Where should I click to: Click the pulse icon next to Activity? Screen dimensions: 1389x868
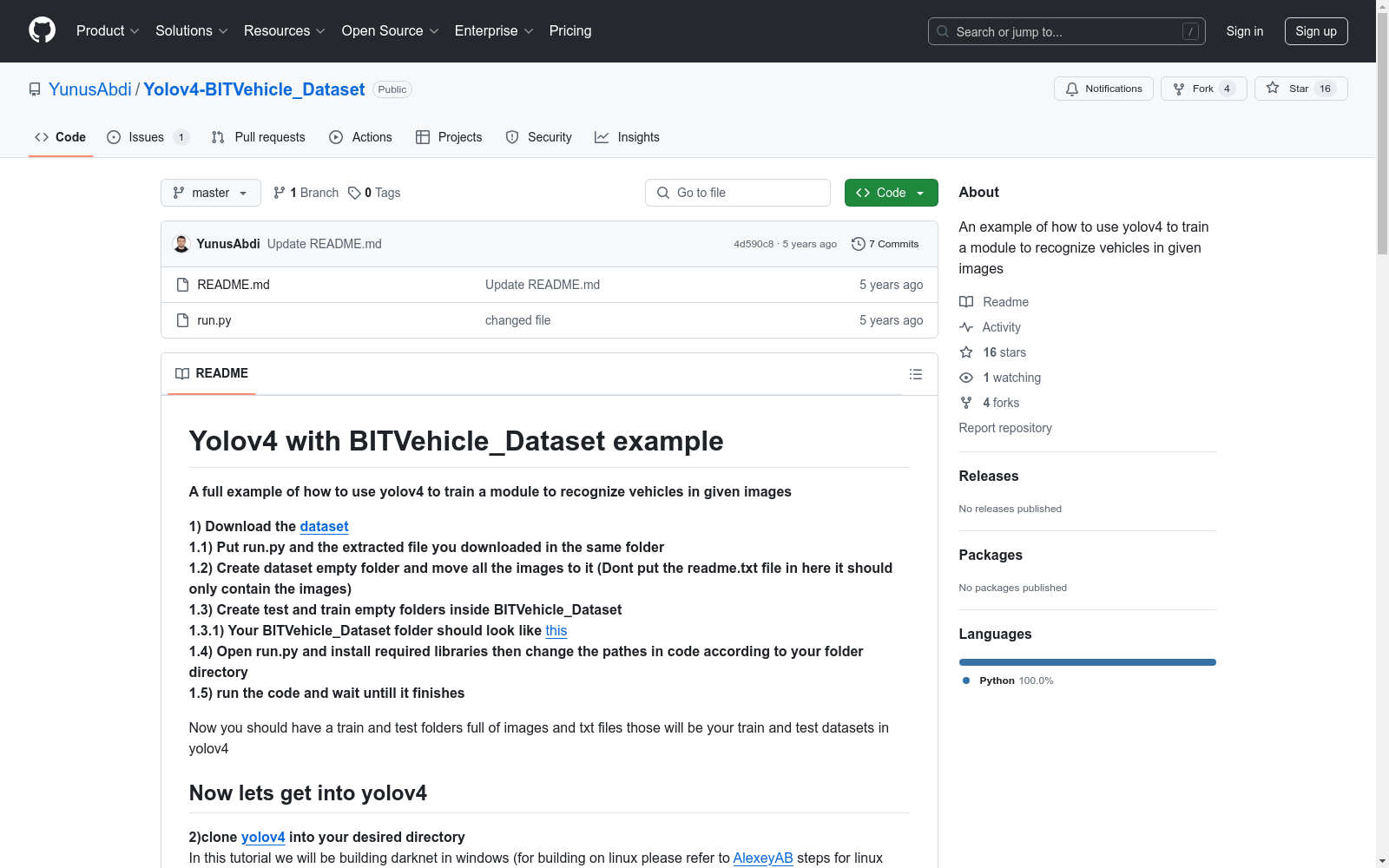966,327
